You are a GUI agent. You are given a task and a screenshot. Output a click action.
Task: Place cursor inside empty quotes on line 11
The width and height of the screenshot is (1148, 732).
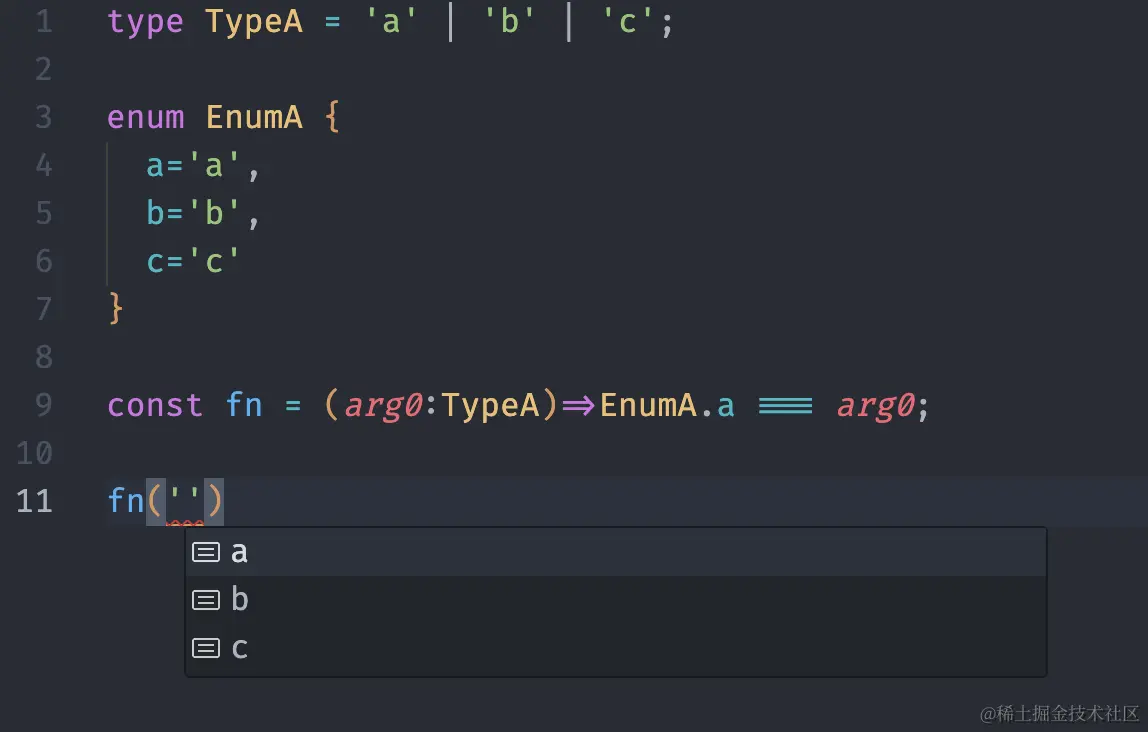[184, 501]
